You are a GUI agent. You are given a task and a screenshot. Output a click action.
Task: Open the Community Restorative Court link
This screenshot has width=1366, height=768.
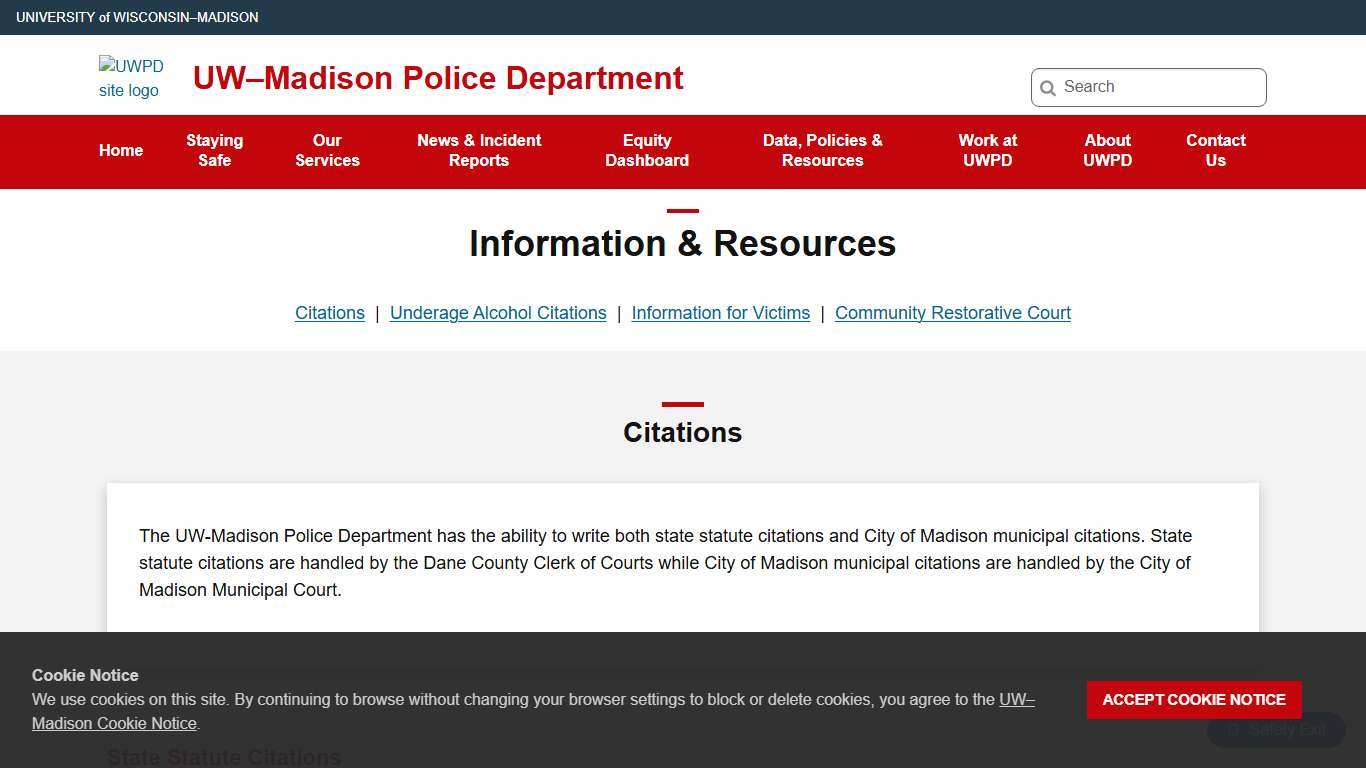click(x=952, y=313)
